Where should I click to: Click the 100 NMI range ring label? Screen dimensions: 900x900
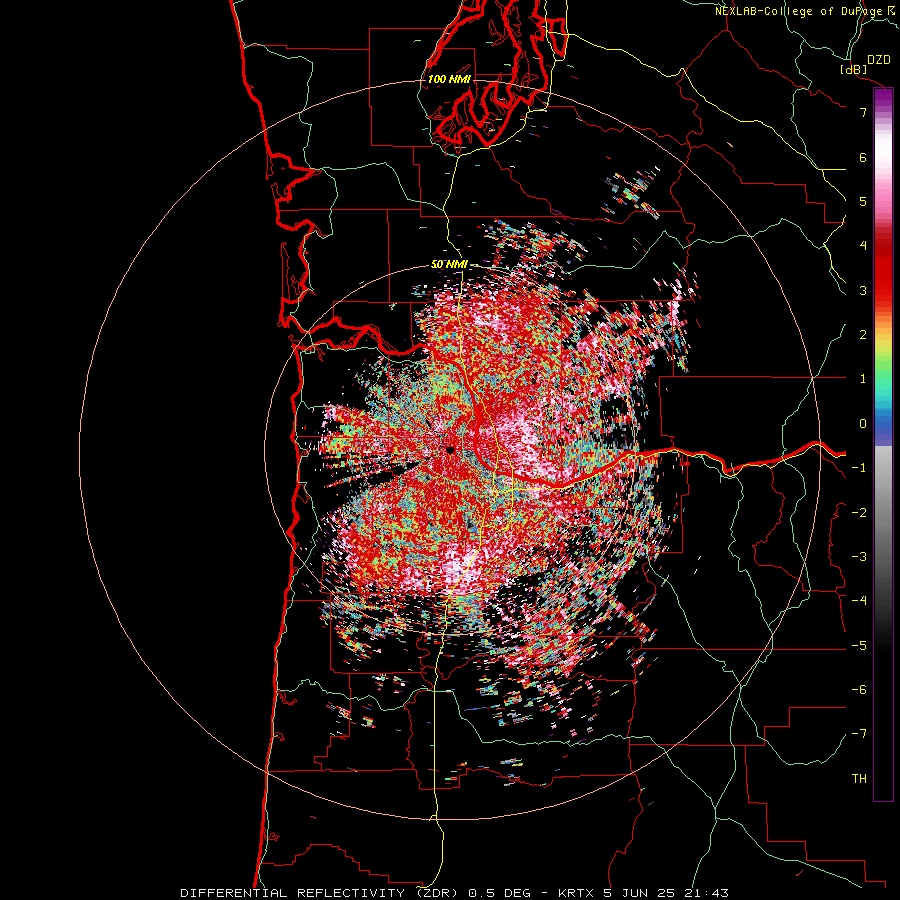pyautogui.click(x=449, y=79)
